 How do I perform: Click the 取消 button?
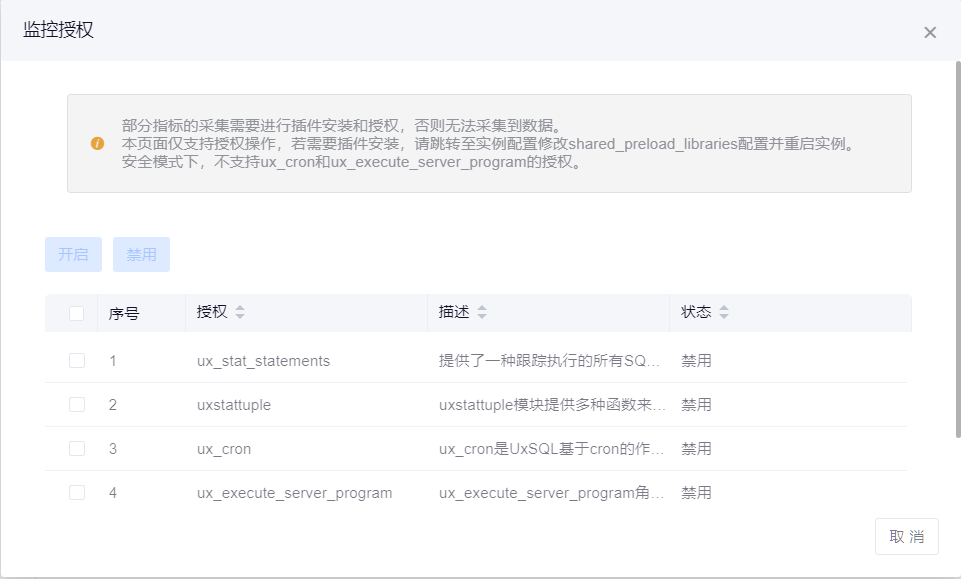pyautogui.click(x=907, y=537)
